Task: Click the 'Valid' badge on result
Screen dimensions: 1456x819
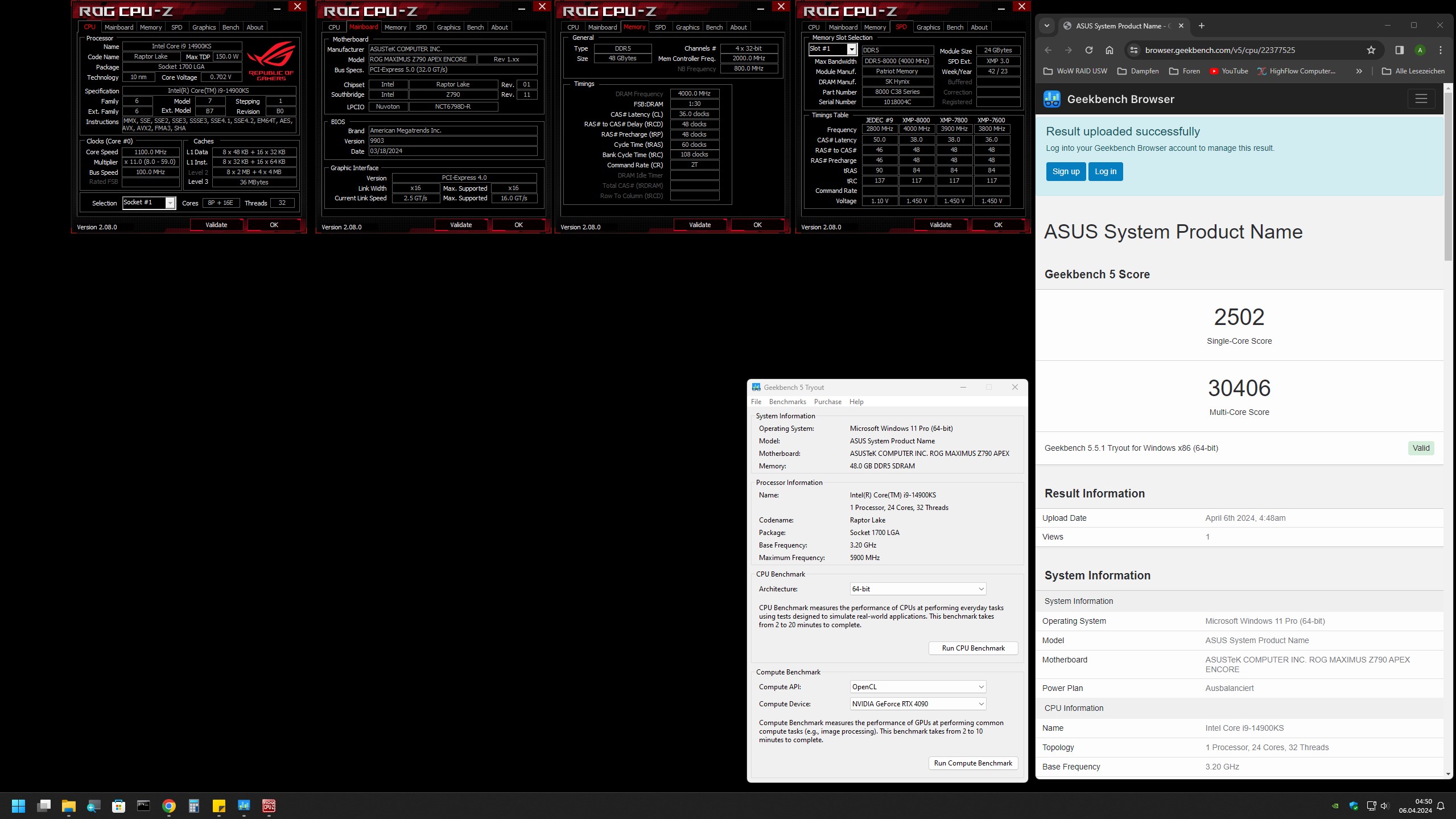Action: 1420,448
